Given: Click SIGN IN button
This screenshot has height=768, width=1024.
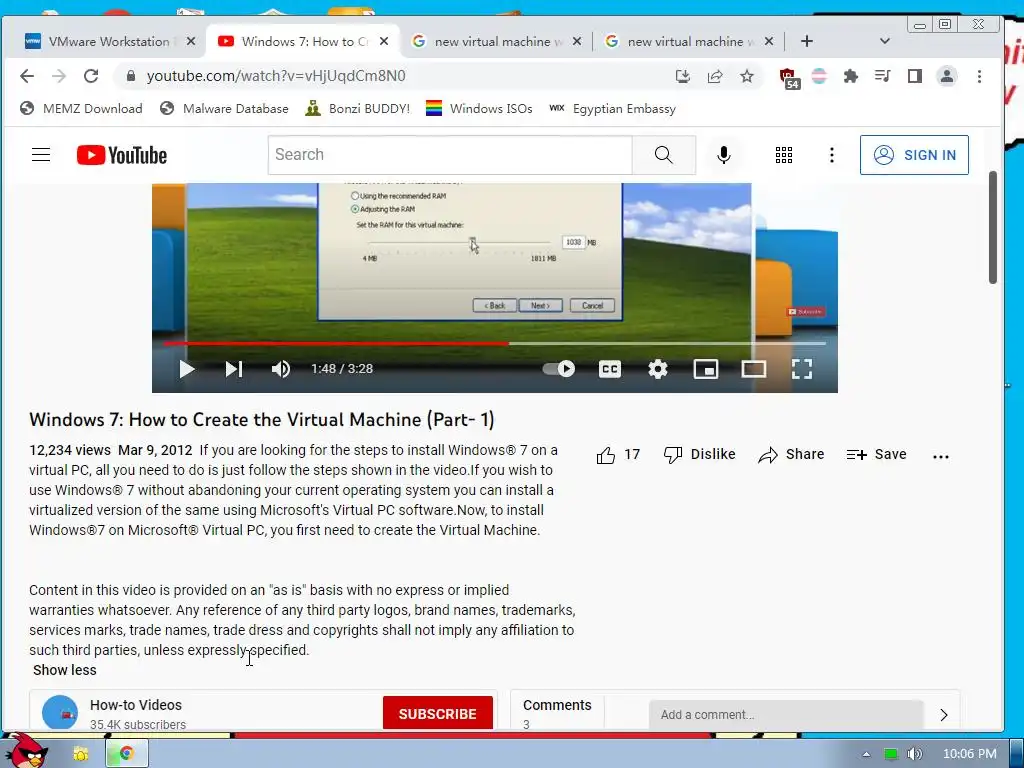Looking at the screenshot, I should [x=914, y=155].
